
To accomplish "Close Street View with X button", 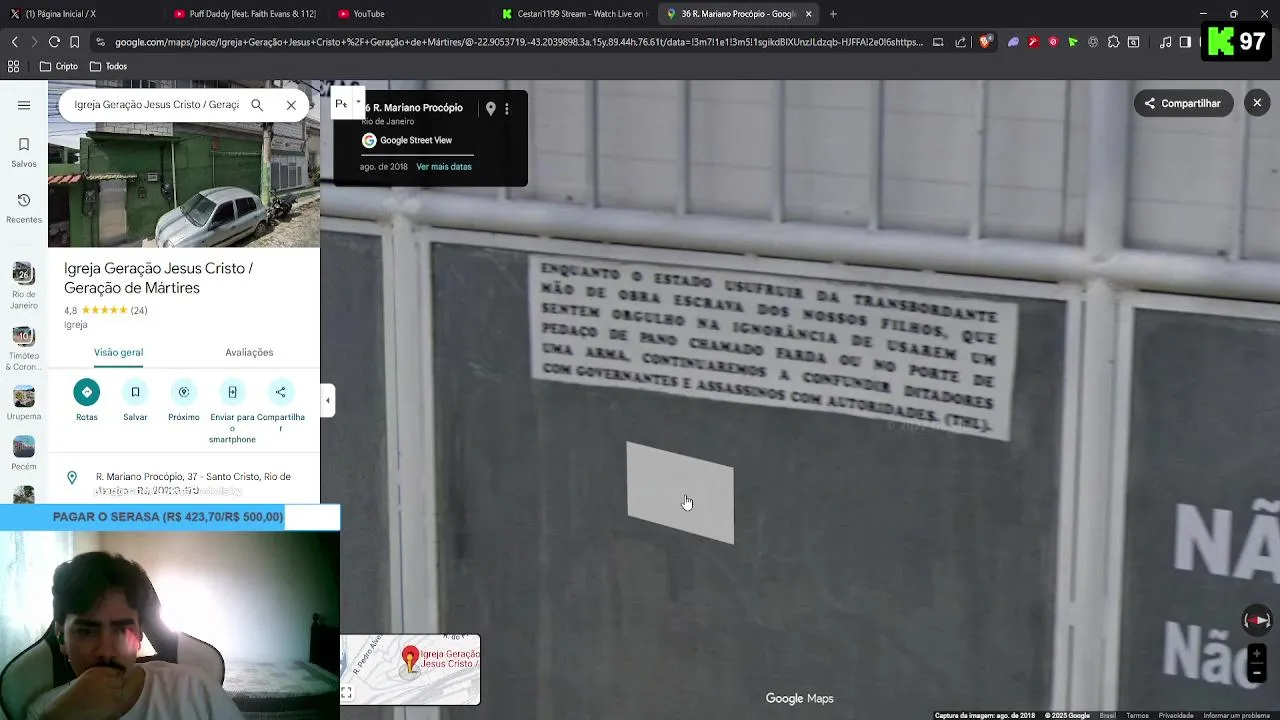I will click(x=1257, y=103).
